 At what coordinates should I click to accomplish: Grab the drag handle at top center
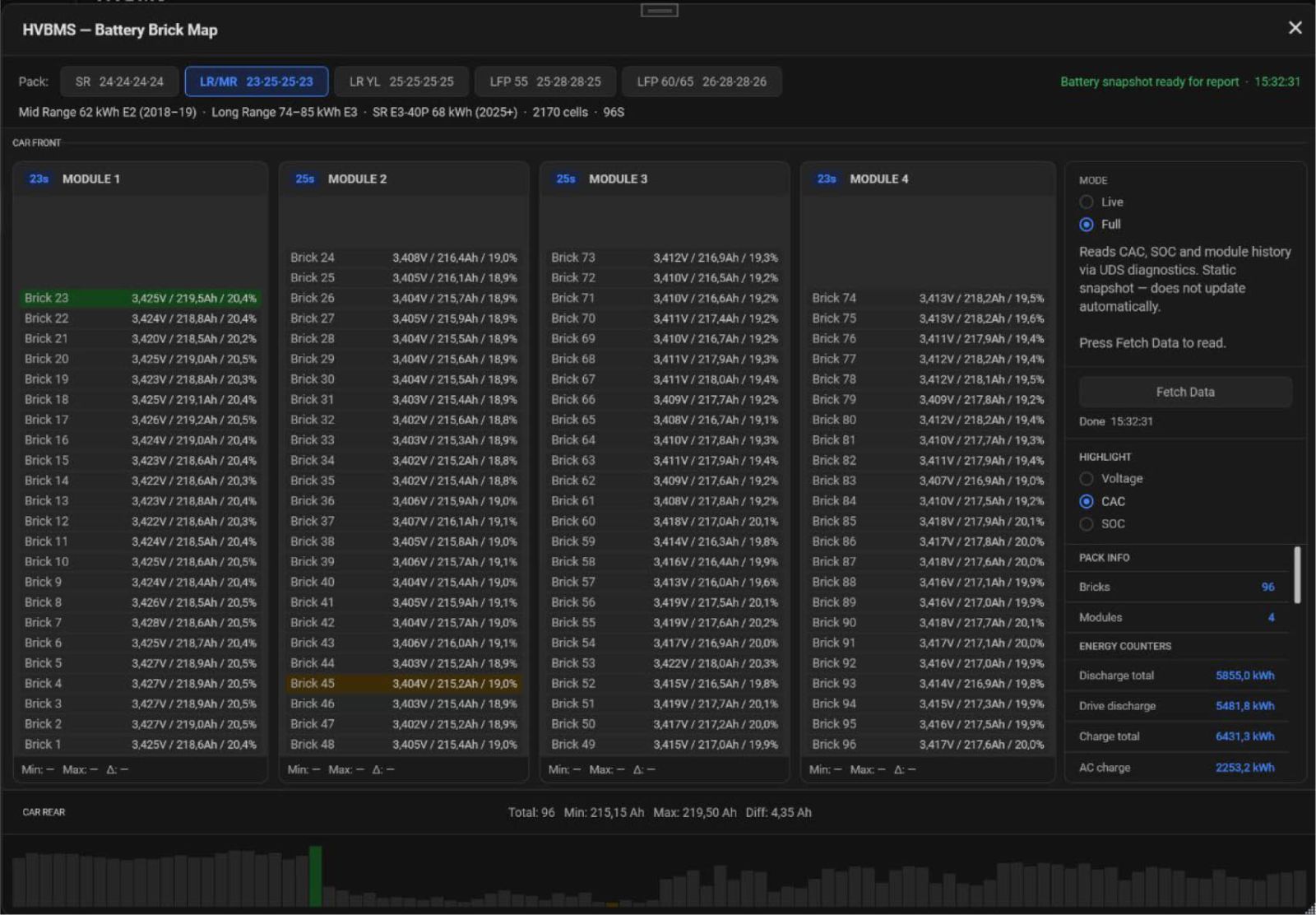[659, 10]
